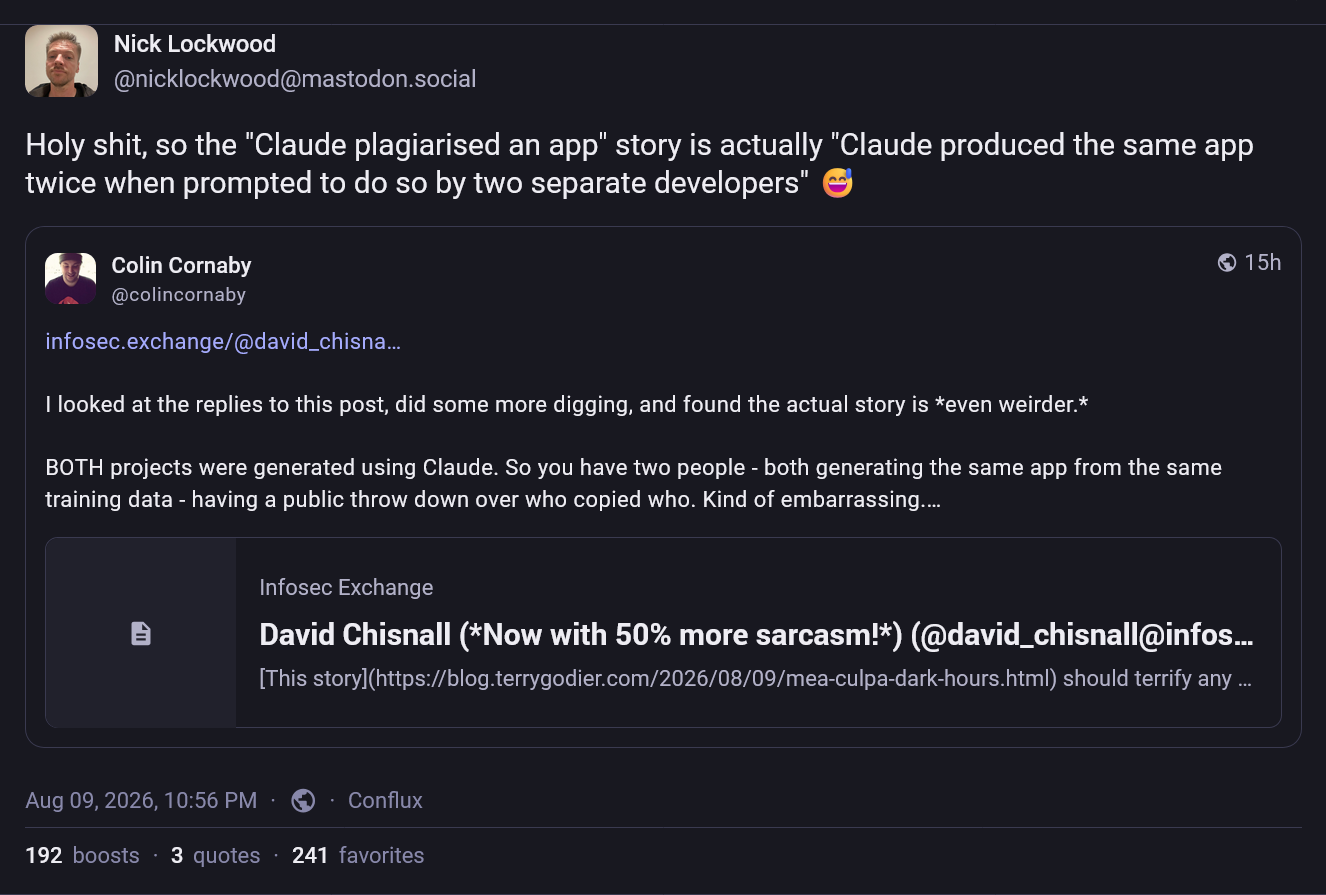Screen dimensions: 1326x895
Task: Open the quoted post body text
Action: click(633, 452)
